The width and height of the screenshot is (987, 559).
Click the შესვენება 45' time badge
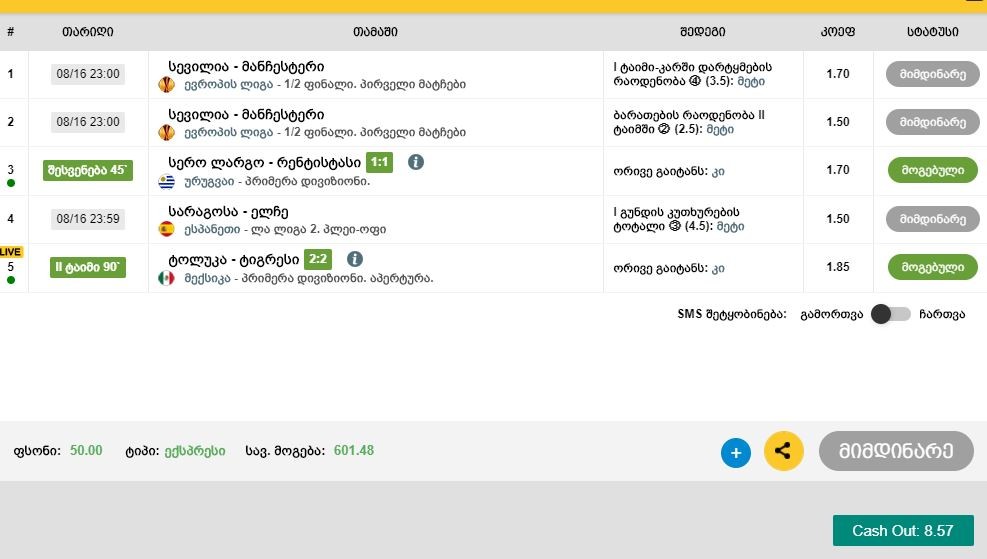87,170
